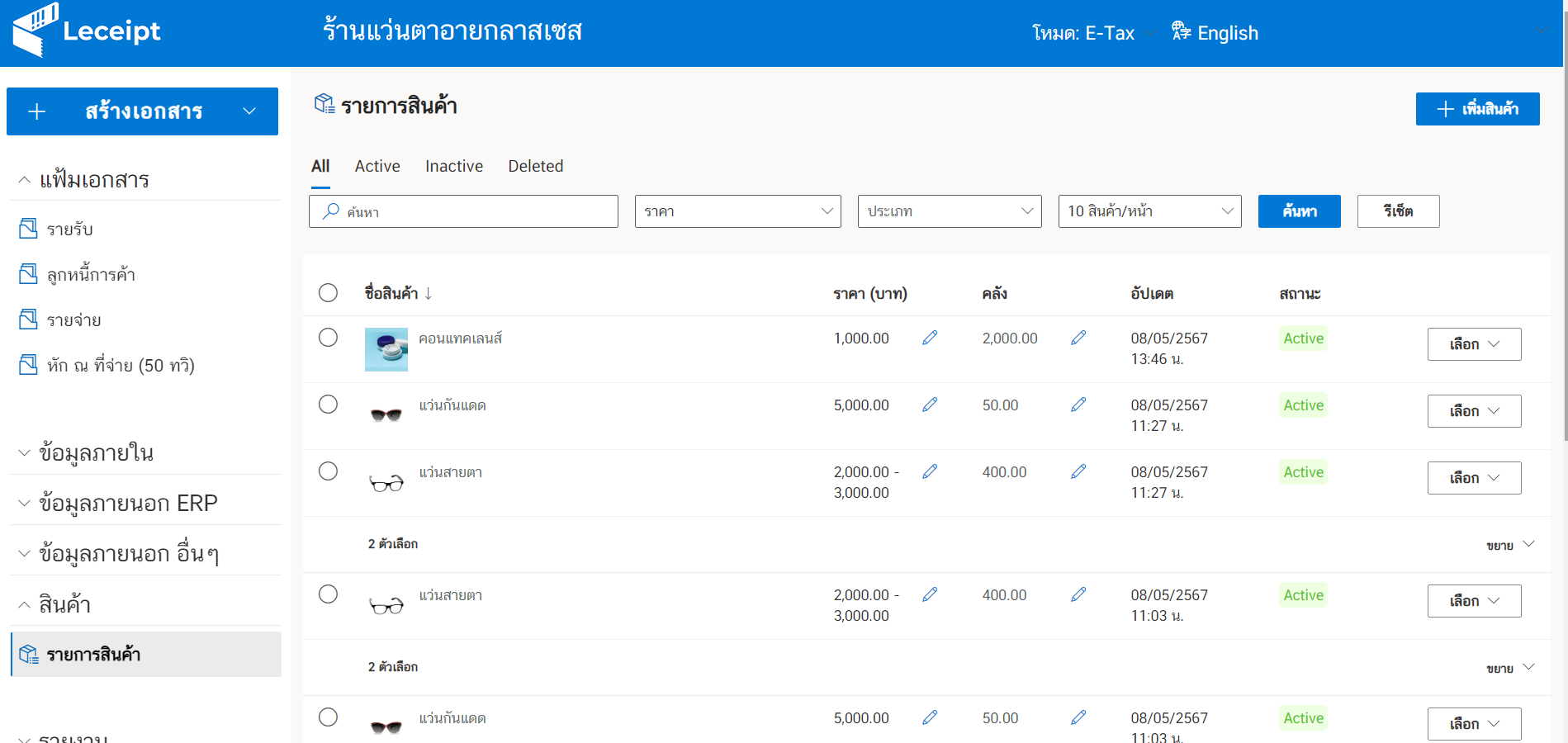This screenshot has width=1568, height=743.
Task: Click sort arrow beside ชื่อสินค้า
Action: point(429,293)
